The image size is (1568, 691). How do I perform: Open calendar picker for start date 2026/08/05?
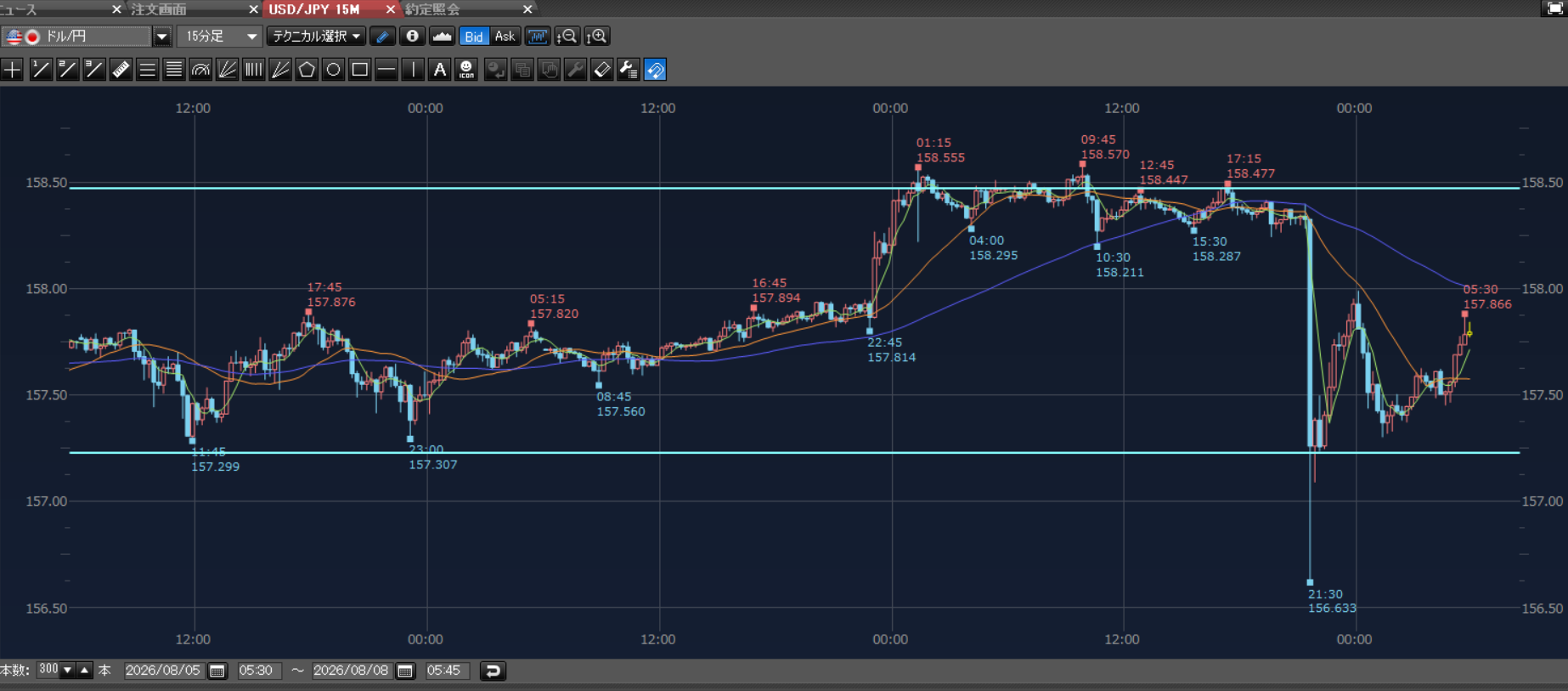click(217, 671)
